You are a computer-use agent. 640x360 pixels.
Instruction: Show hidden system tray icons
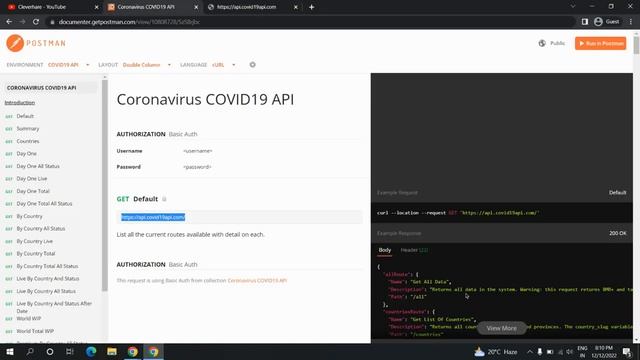pyautogui.click(x=529, y=351)
